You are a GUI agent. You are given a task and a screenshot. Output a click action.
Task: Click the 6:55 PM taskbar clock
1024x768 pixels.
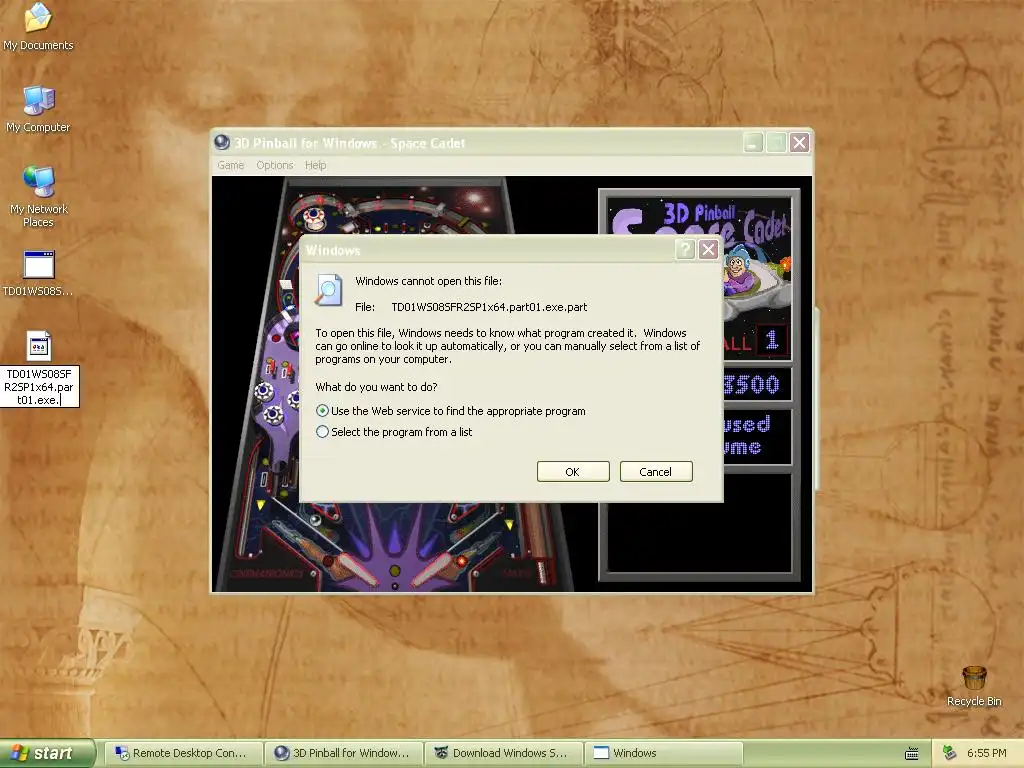pyautogui.click(x=986, y=753)
